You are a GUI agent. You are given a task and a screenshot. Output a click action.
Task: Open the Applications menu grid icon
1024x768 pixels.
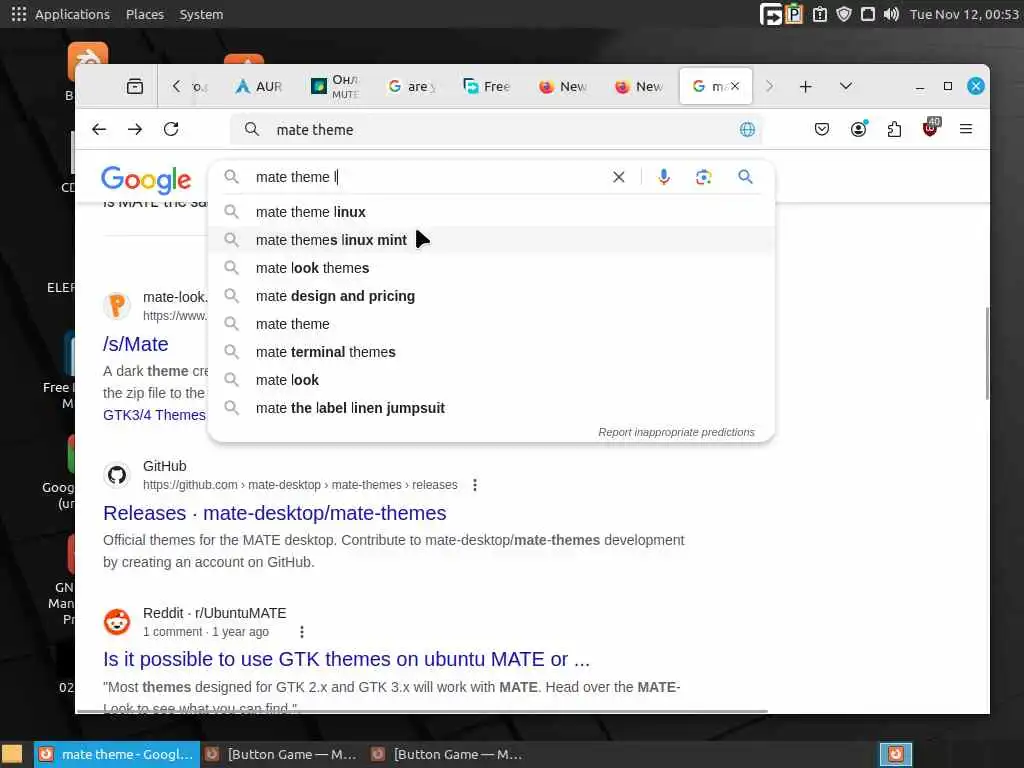[x=19, y=14]
